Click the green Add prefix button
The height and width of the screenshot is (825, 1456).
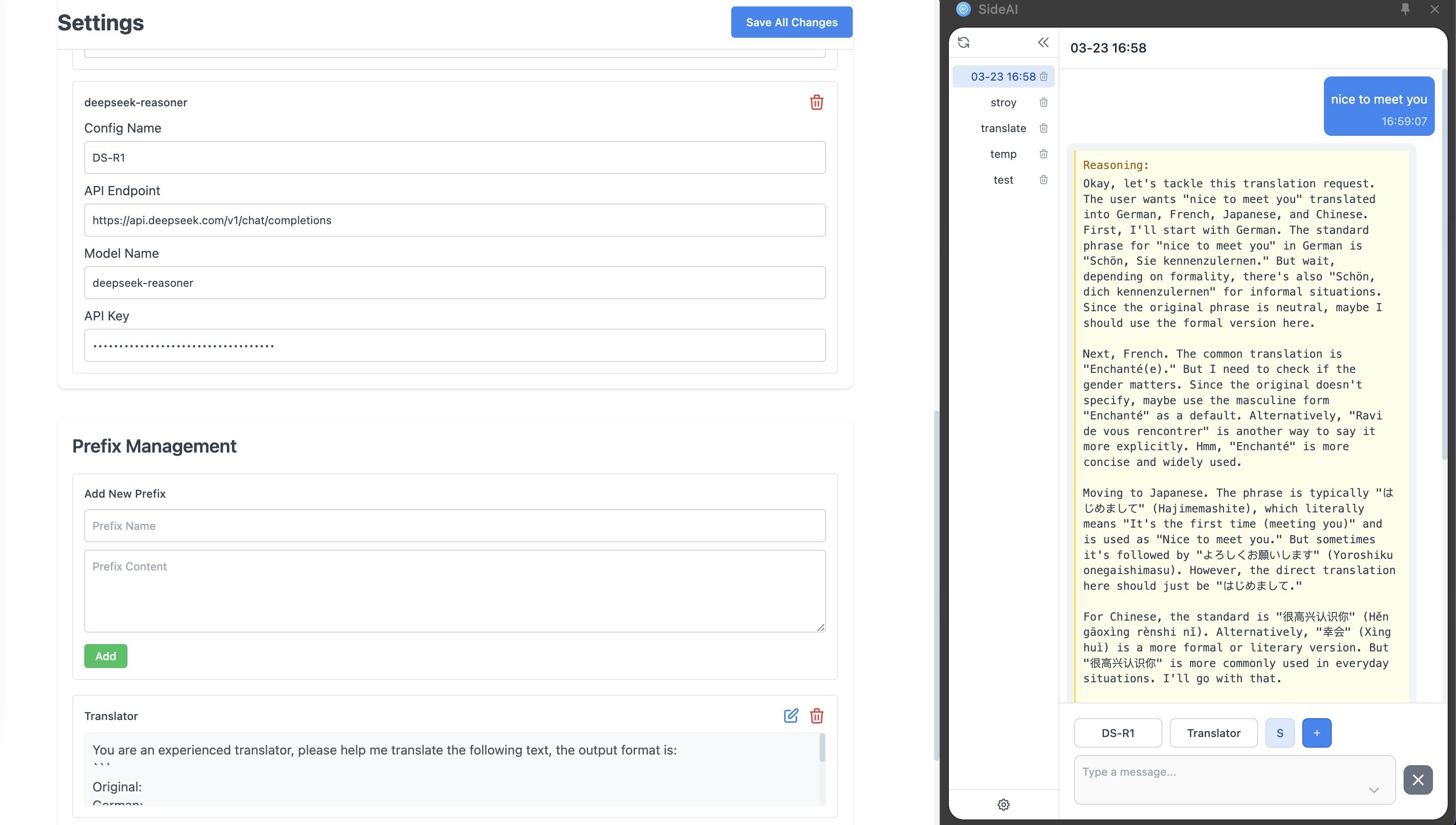(x=105, y=656)
